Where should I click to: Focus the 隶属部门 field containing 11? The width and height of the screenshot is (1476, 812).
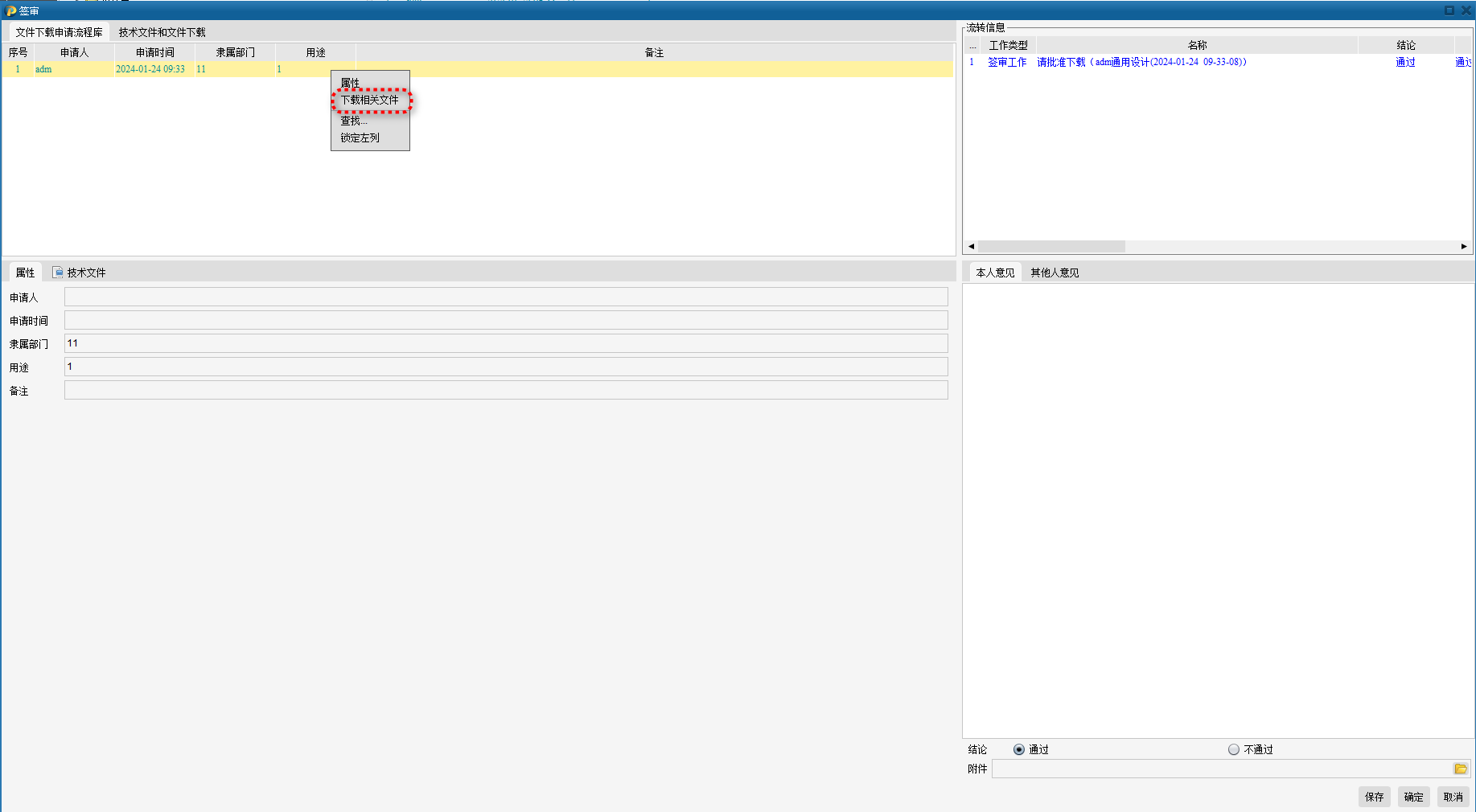point(506,343)
